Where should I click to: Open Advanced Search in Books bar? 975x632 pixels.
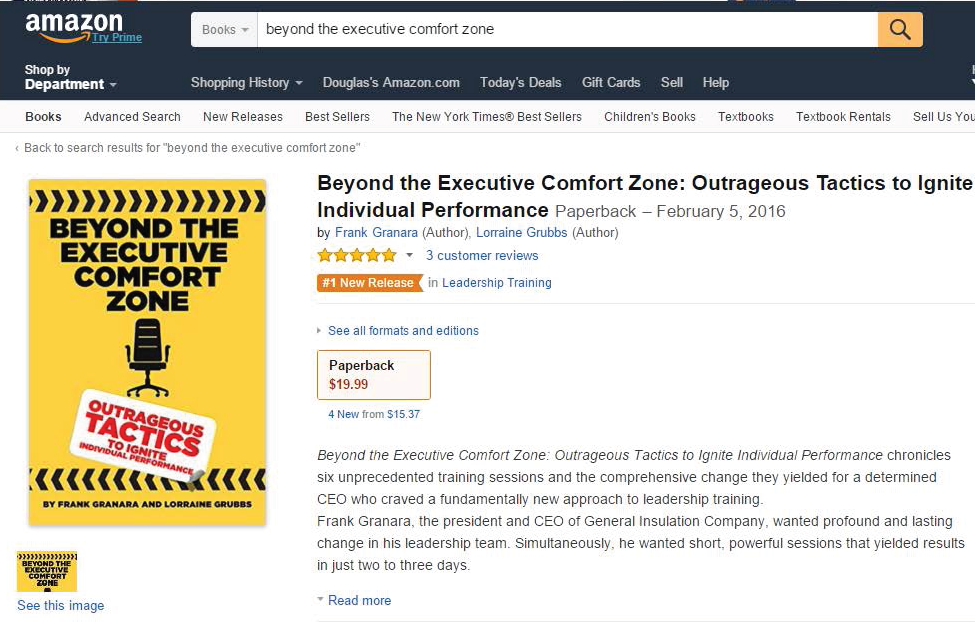coord(132,116)
